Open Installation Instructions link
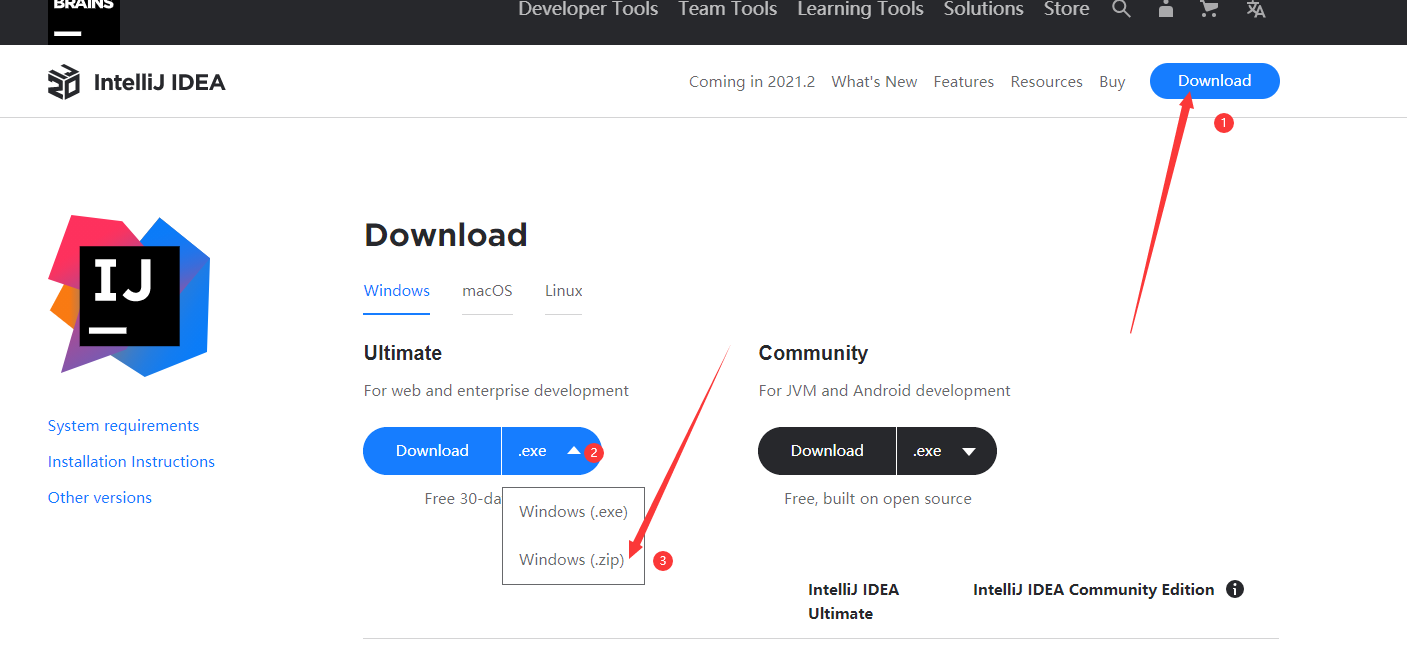 coord(131,462)
